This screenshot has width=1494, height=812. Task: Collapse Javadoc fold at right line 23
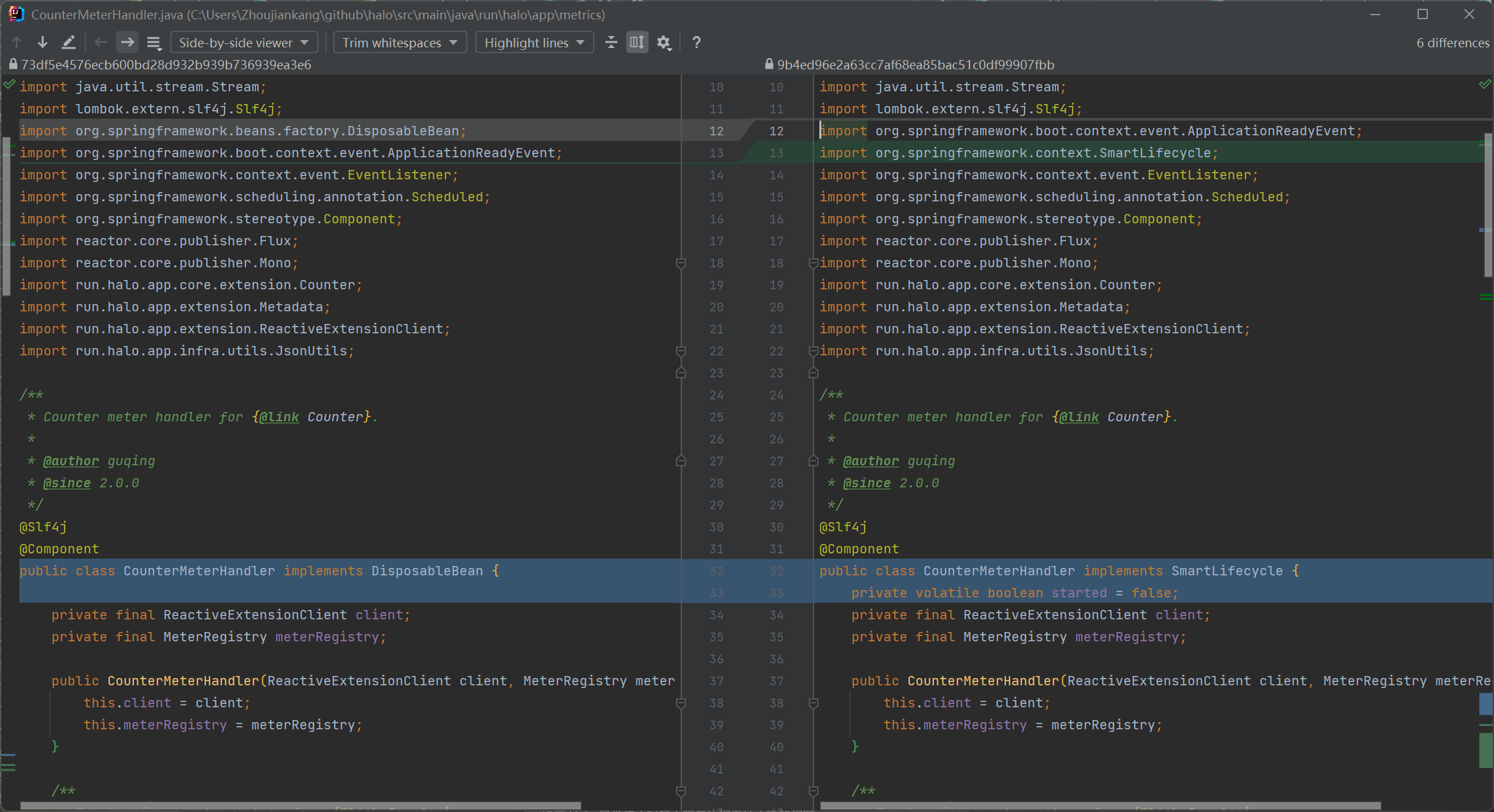(x=813, y=373)
